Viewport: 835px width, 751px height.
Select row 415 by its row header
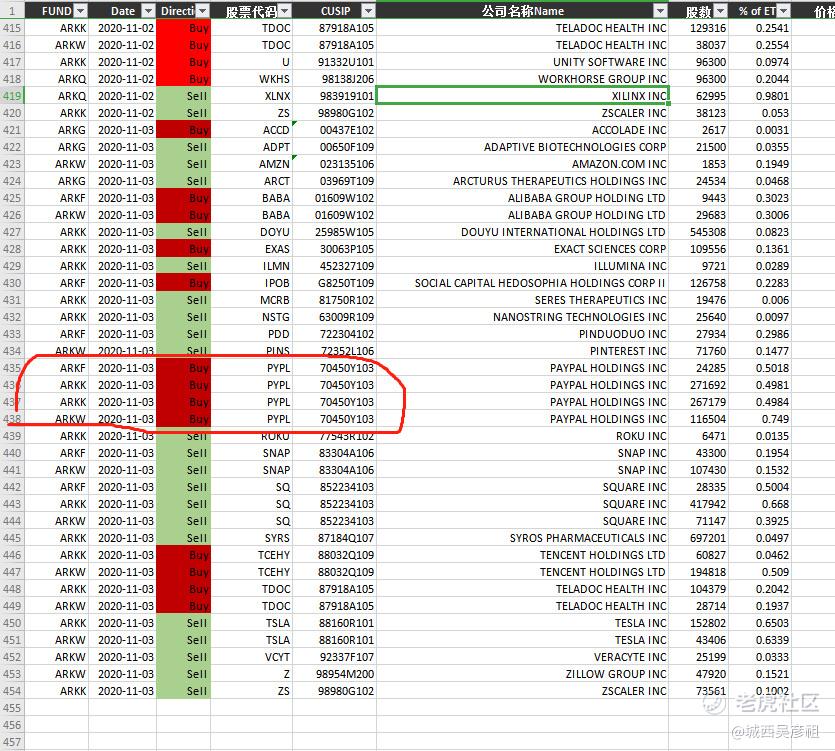(x=12, y=28)
